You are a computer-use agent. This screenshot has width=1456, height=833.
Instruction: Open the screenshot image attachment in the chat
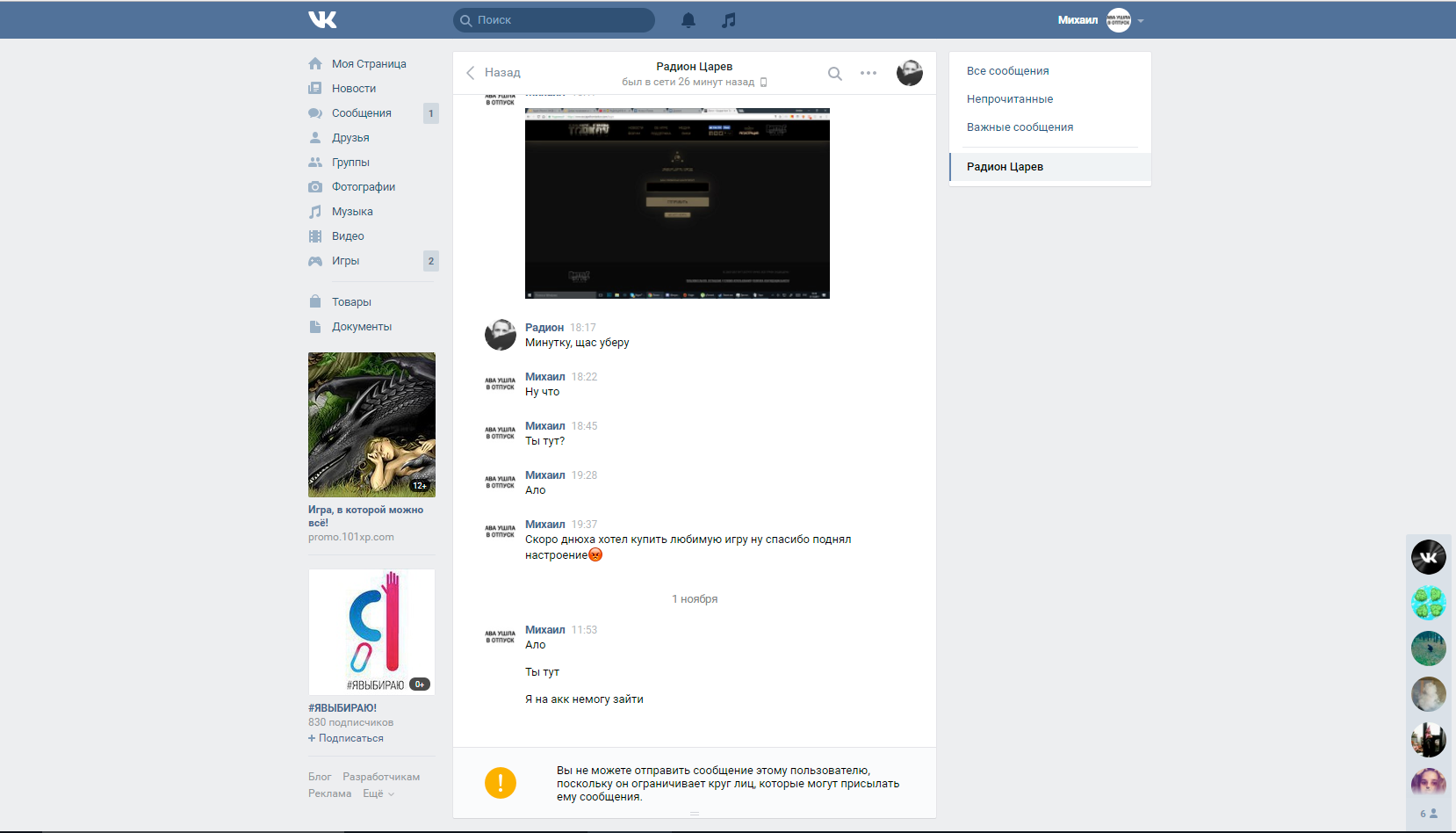click(x=677, y=203)
